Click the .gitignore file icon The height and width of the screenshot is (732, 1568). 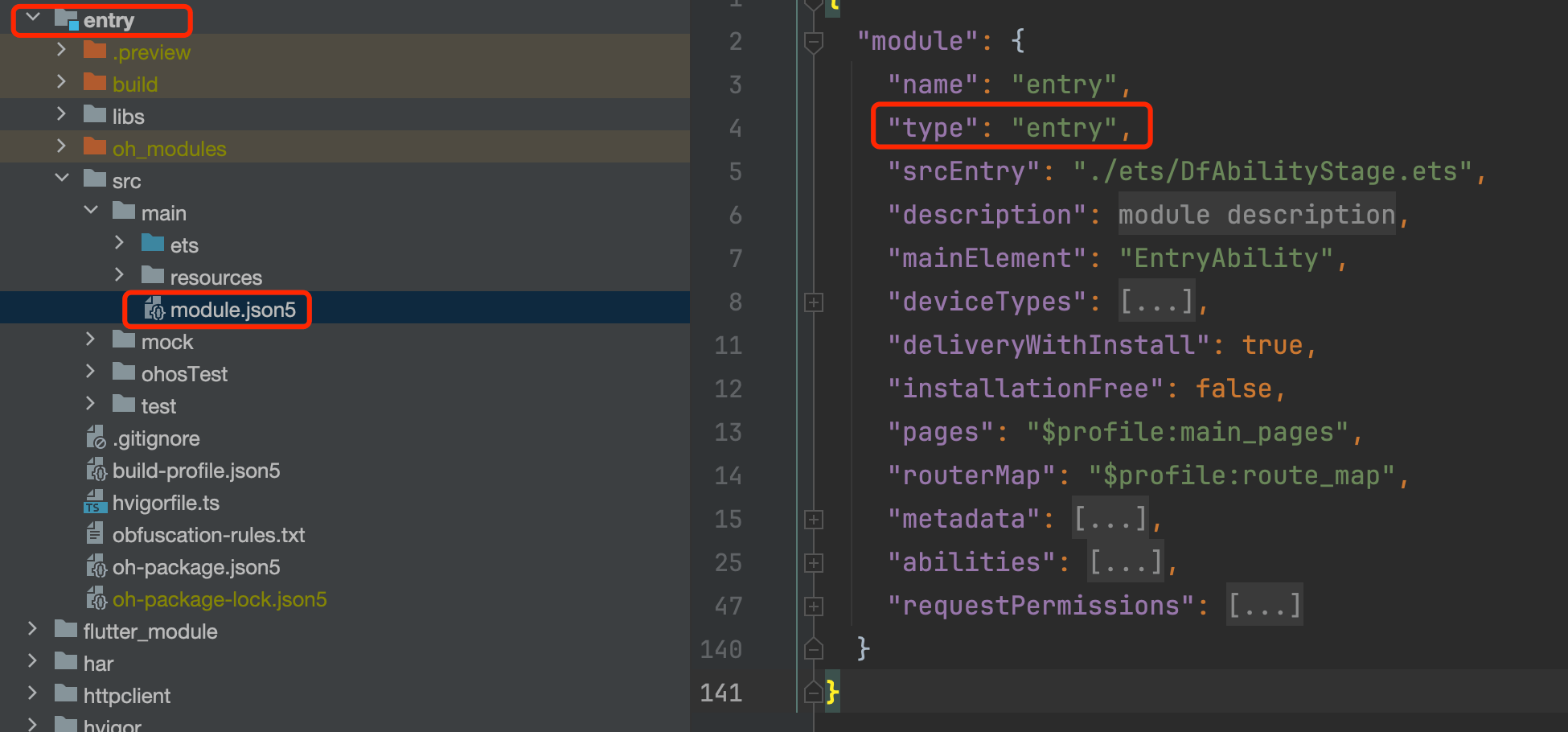[96, 438]
